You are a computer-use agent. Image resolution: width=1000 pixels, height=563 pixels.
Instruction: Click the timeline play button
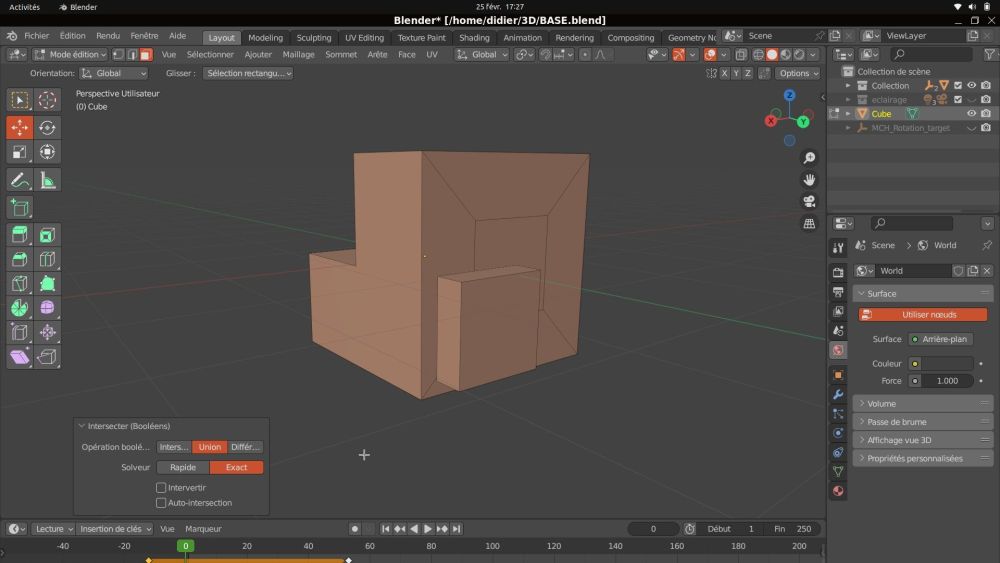[428, 529]
